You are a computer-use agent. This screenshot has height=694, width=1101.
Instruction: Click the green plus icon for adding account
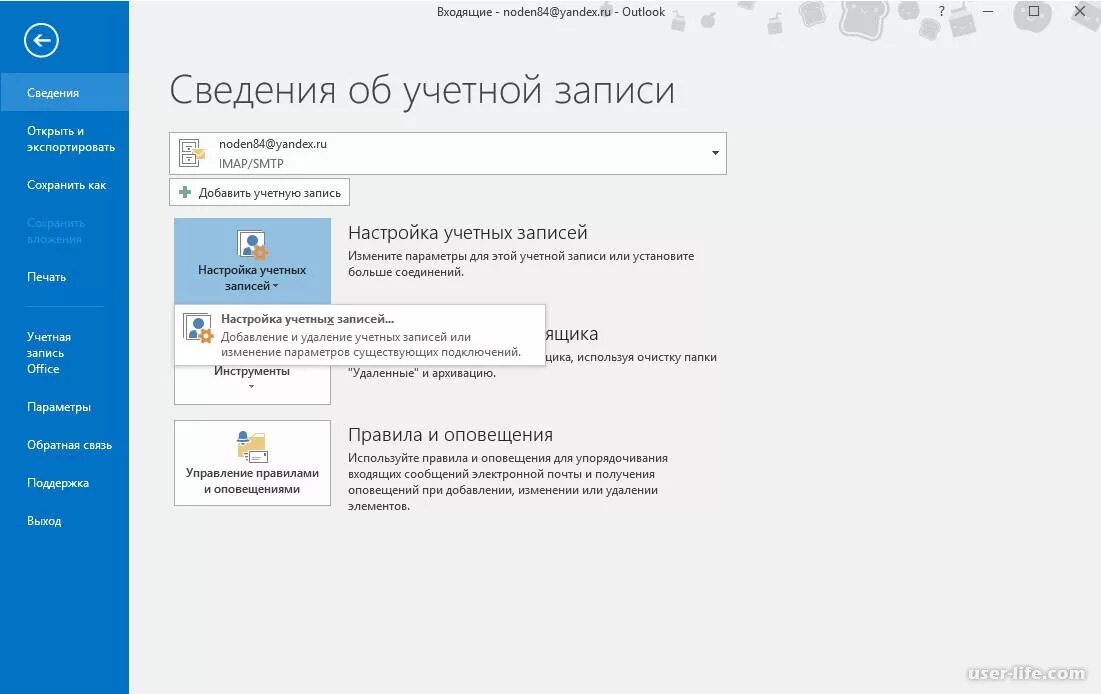click(185, 192)
